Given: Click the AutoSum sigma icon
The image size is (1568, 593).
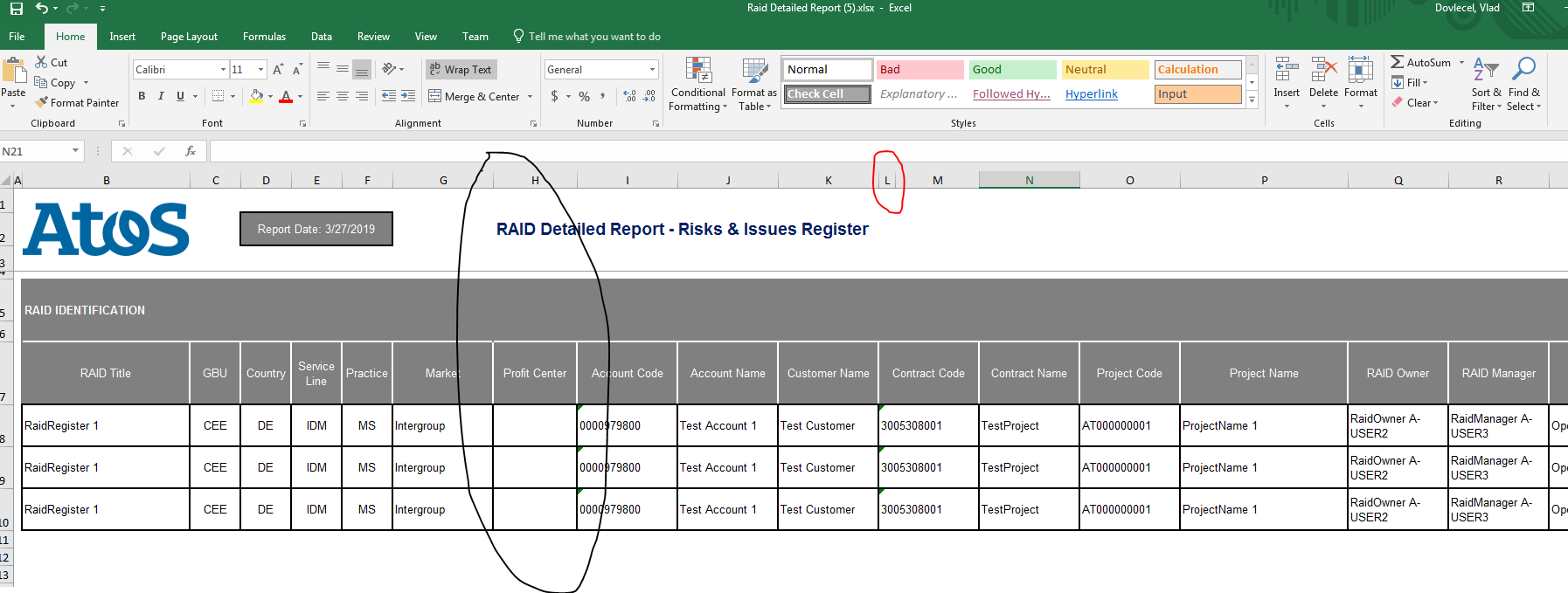Looking at the screenshot, I should click(x=1398, y=63).
